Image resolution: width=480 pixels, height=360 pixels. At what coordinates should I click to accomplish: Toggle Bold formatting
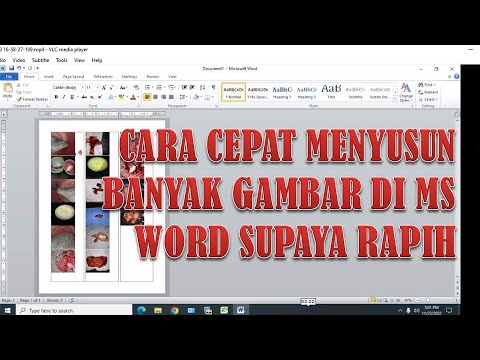point(56,97)
